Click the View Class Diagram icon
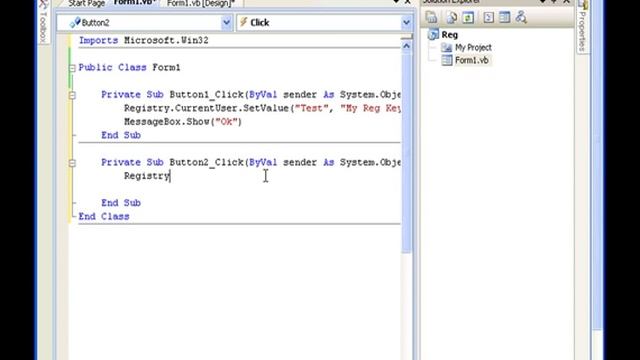This screenshot has height=360, width=640. click(521, 18)
